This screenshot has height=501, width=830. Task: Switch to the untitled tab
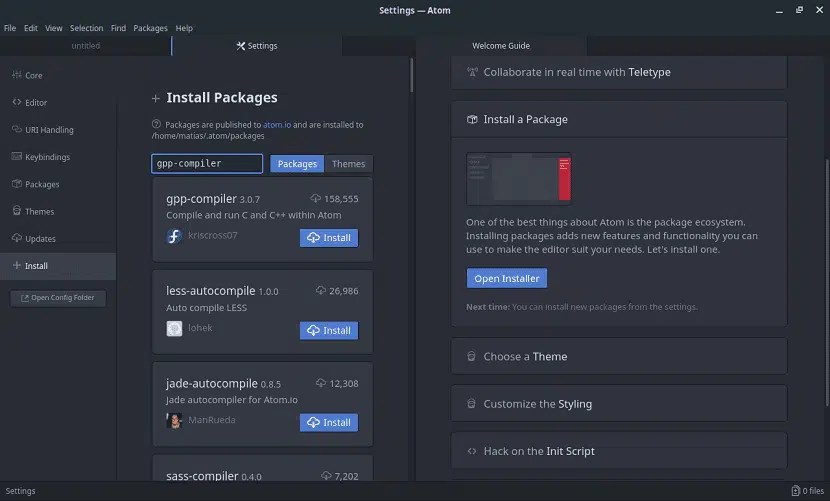coord(86,46)
